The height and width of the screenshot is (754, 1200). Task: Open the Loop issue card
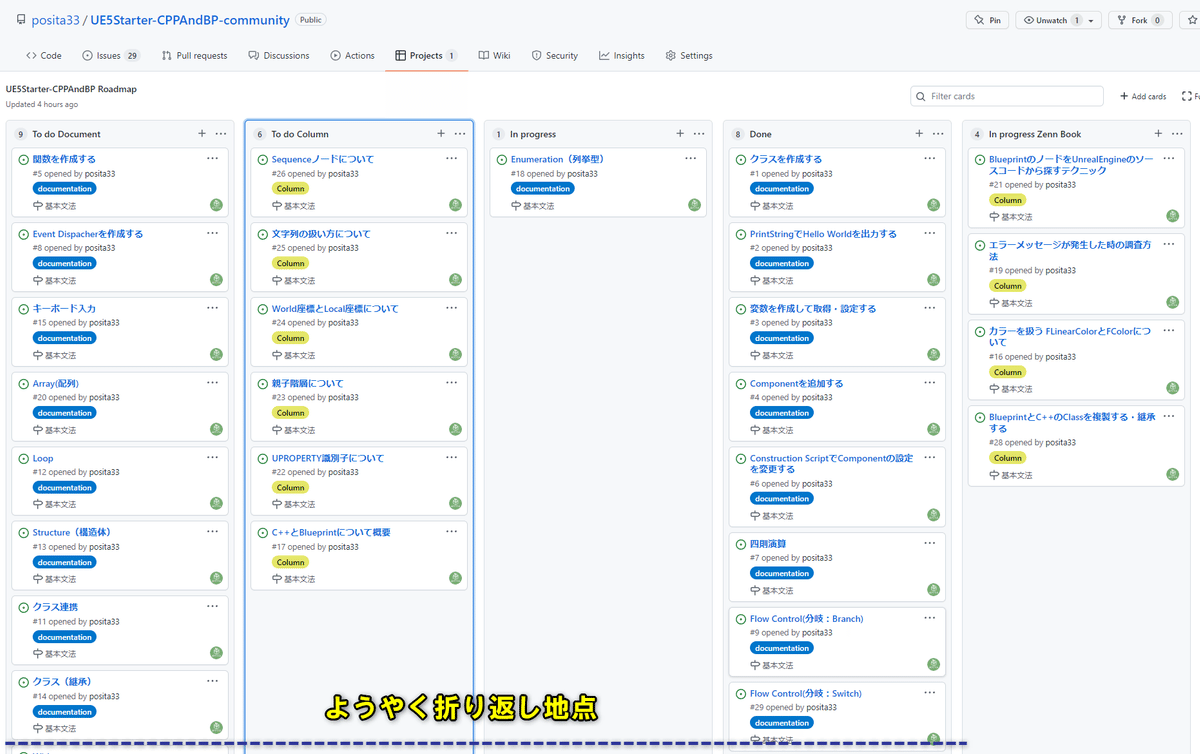(43, 459)
